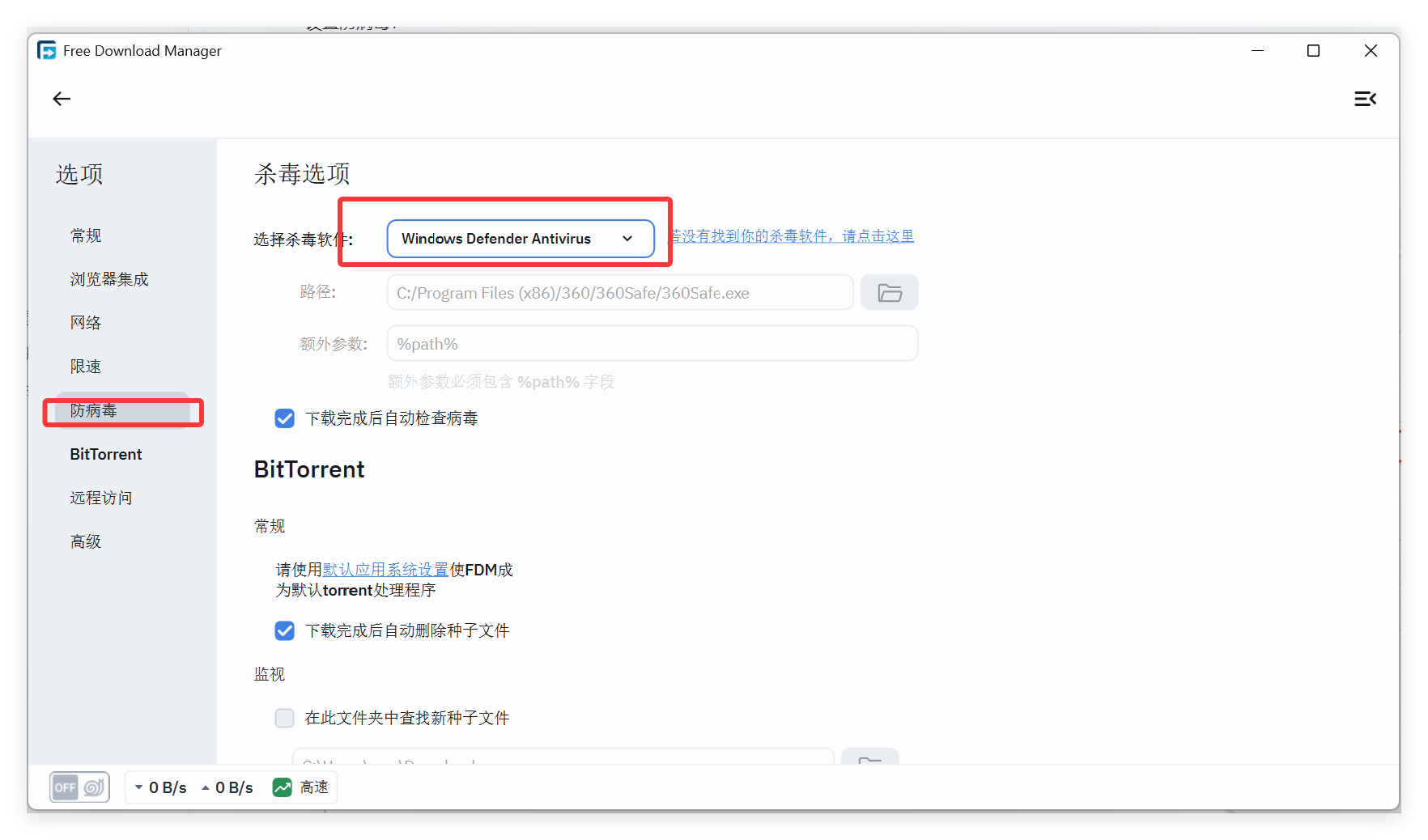1428x840 pixels.
Task: Open 限速 settings section
Action: [86, 367]
